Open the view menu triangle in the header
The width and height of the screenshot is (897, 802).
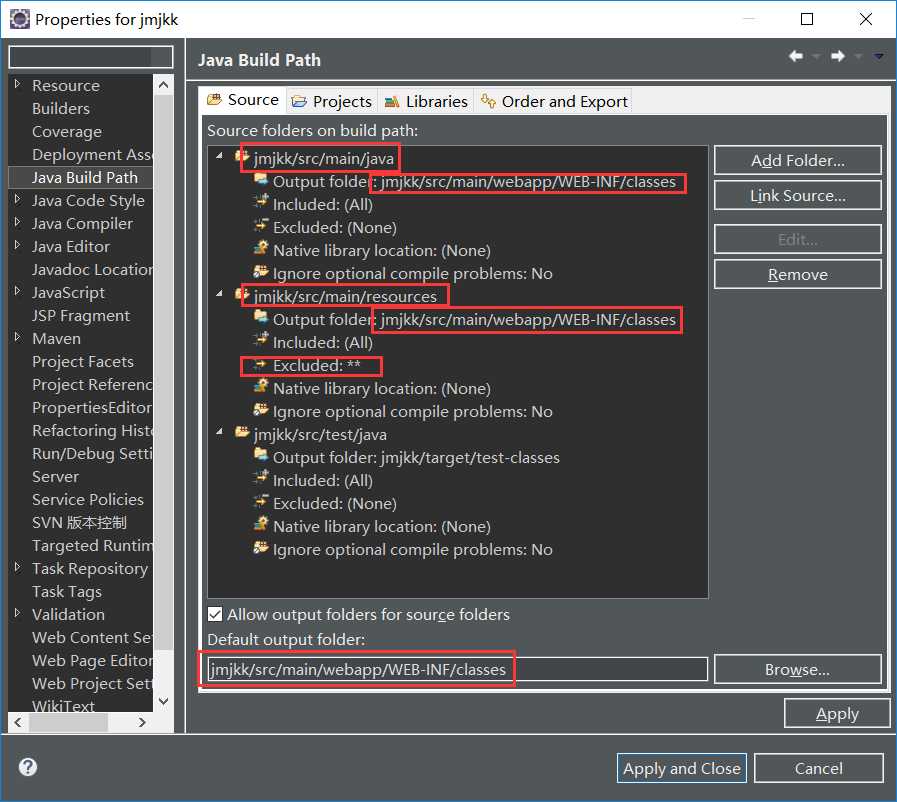pos(879,56)
